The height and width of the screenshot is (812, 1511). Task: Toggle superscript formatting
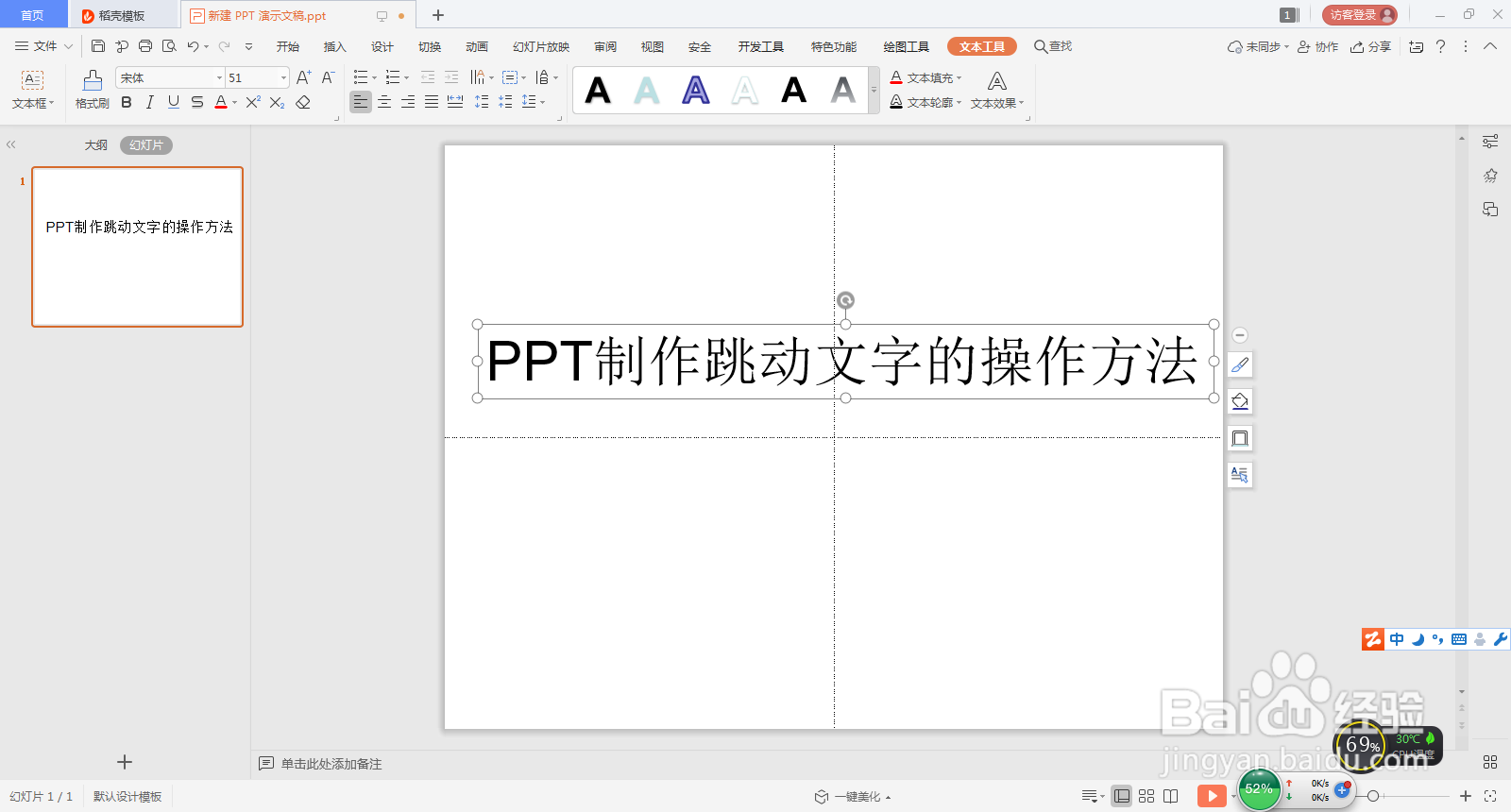(x=253, y=102)
